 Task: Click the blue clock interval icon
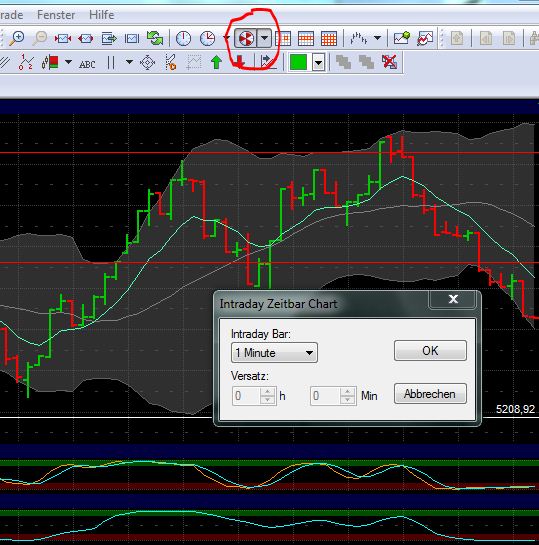183,38
